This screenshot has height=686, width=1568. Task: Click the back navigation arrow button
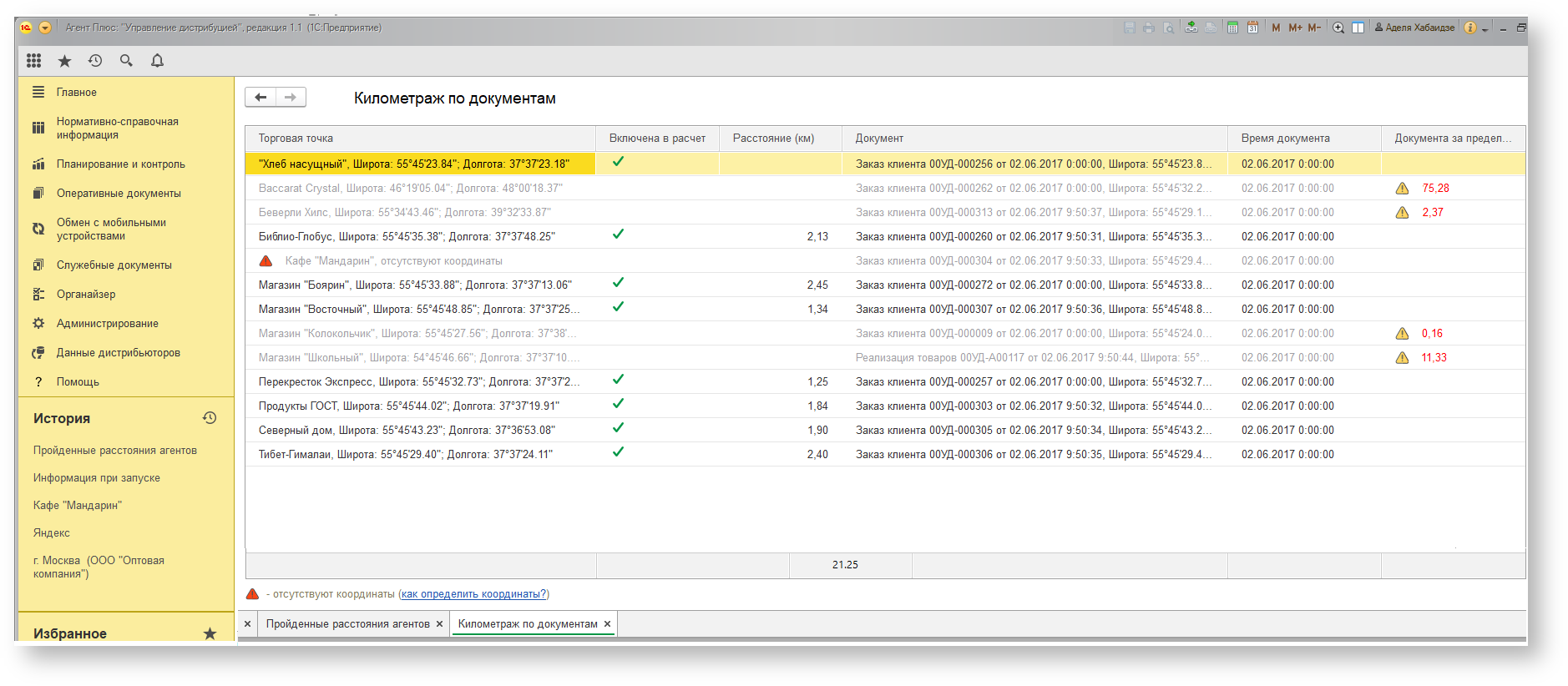click(260, 98)
